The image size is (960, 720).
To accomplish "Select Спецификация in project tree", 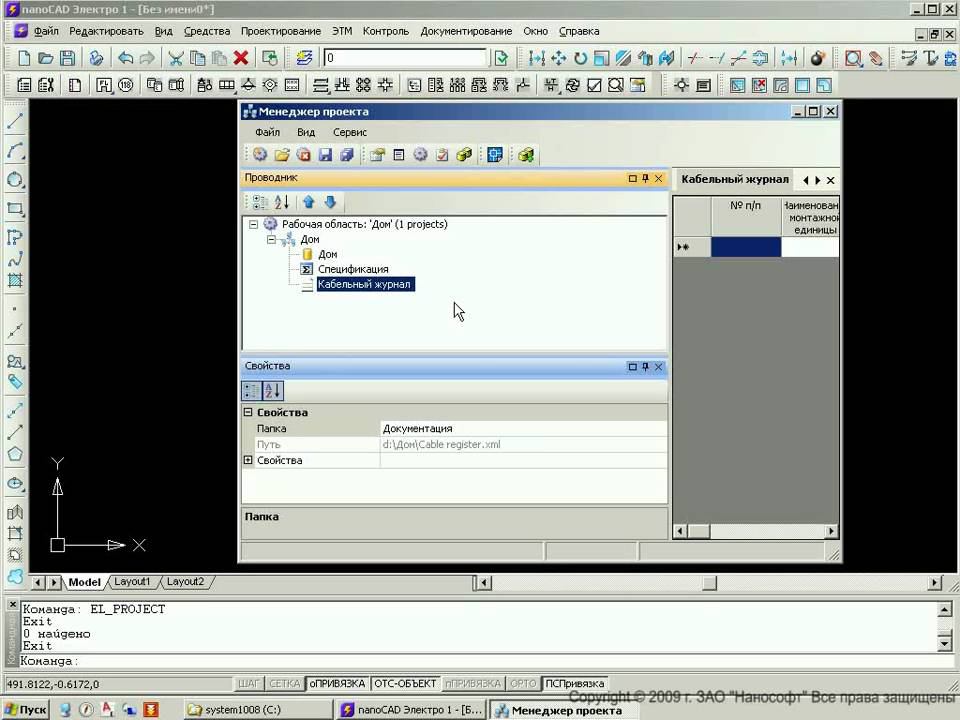I will pos(353,269).
